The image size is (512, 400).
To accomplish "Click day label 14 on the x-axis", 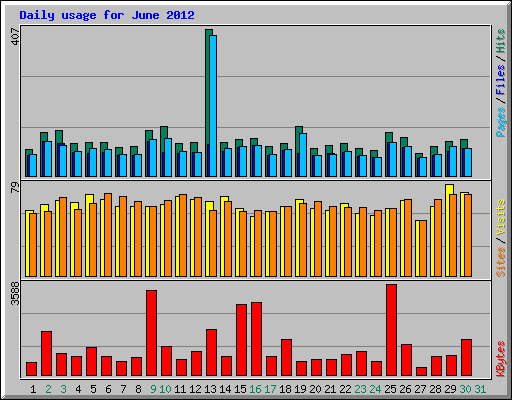I will (225, 389).
